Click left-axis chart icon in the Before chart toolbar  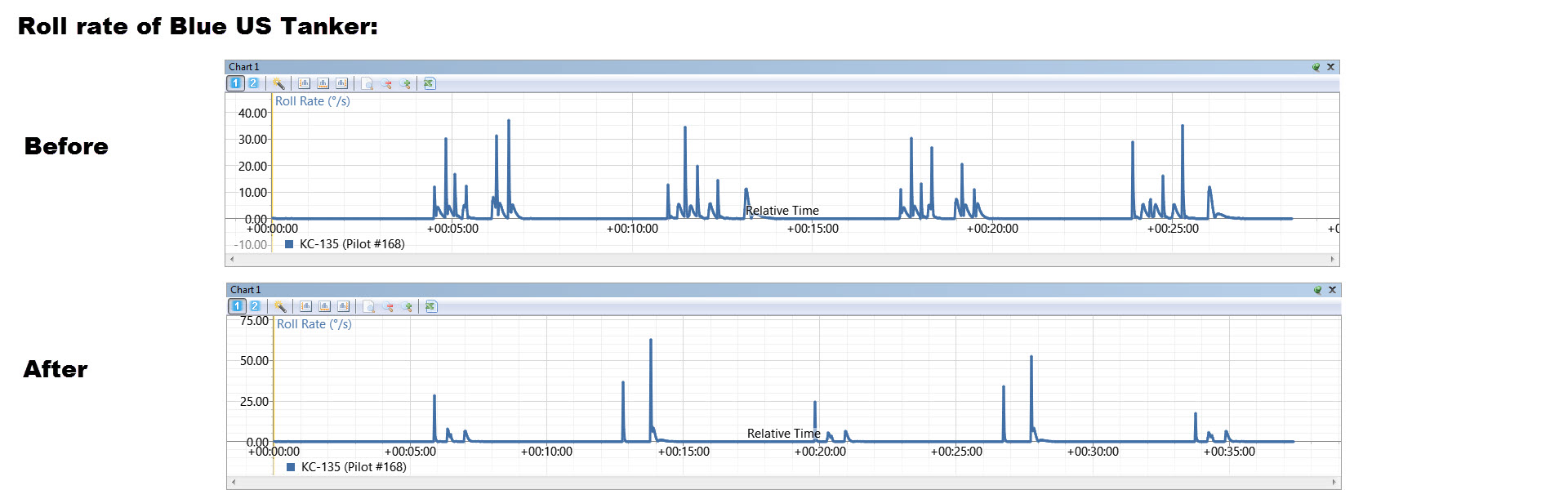point(304,83)
